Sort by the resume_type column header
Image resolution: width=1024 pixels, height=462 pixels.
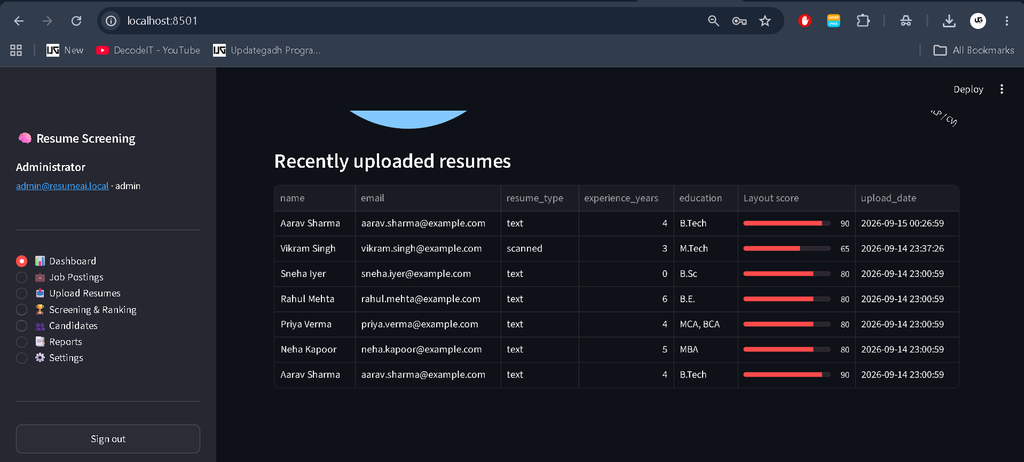click(x=539, y=198)
